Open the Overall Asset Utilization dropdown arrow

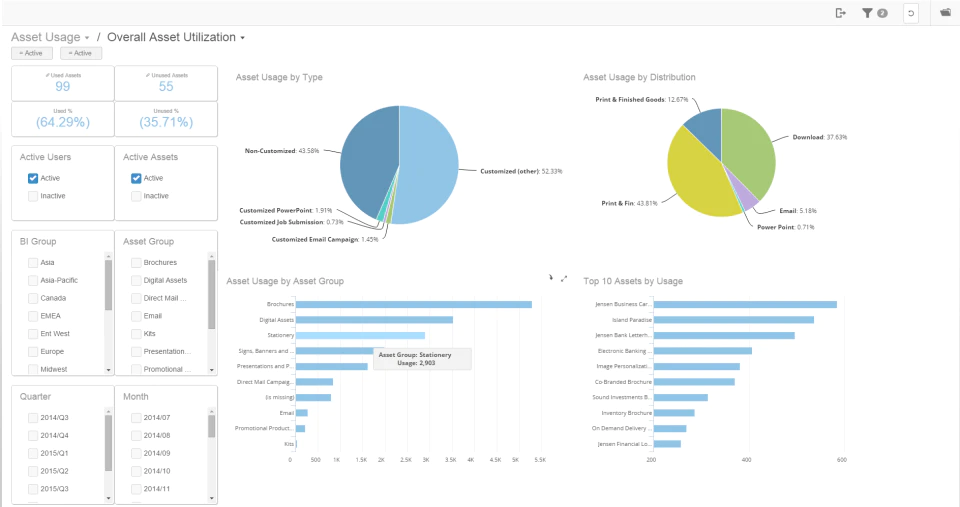(242, 38)
